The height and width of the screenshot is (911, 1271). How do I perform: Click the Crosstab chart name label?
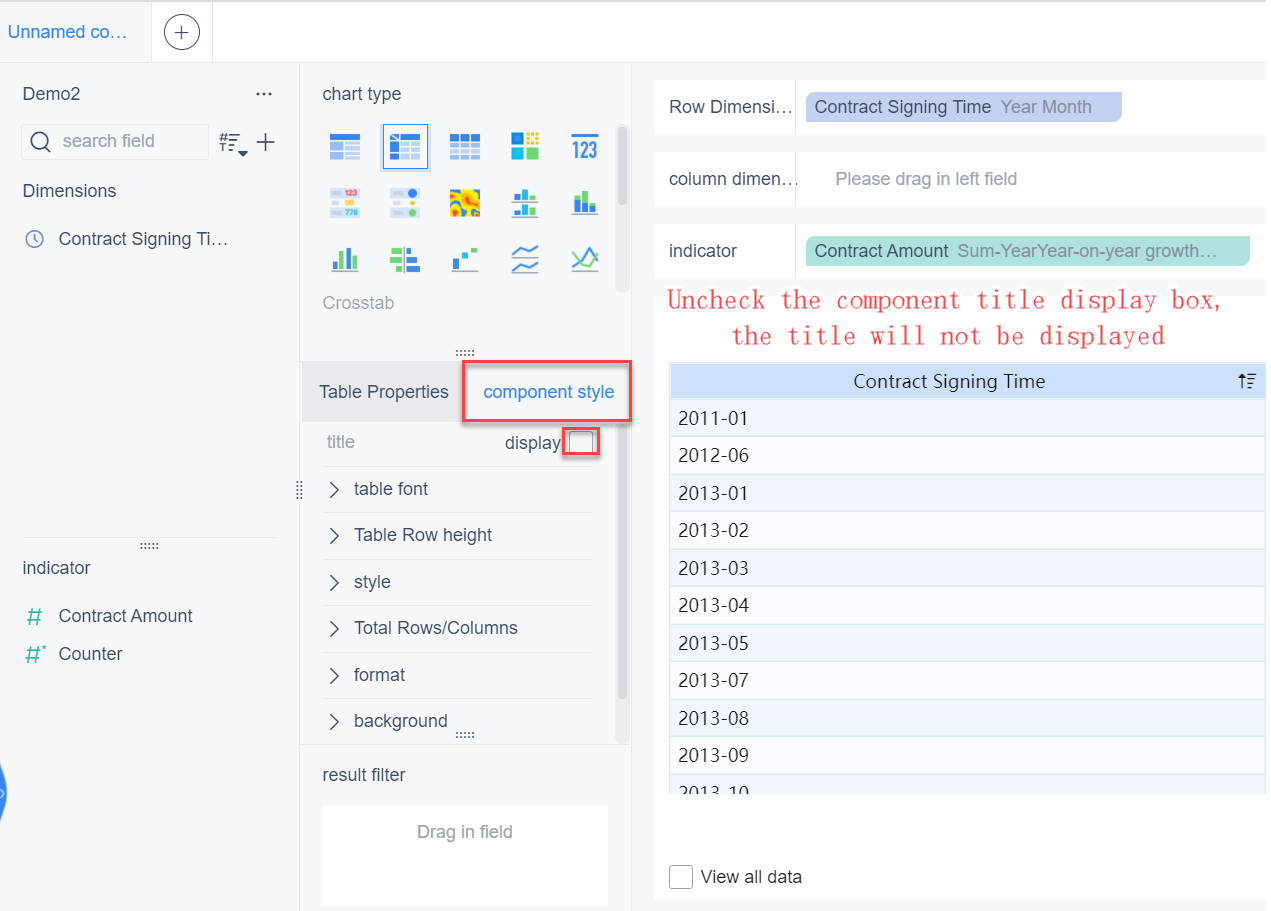358,303
